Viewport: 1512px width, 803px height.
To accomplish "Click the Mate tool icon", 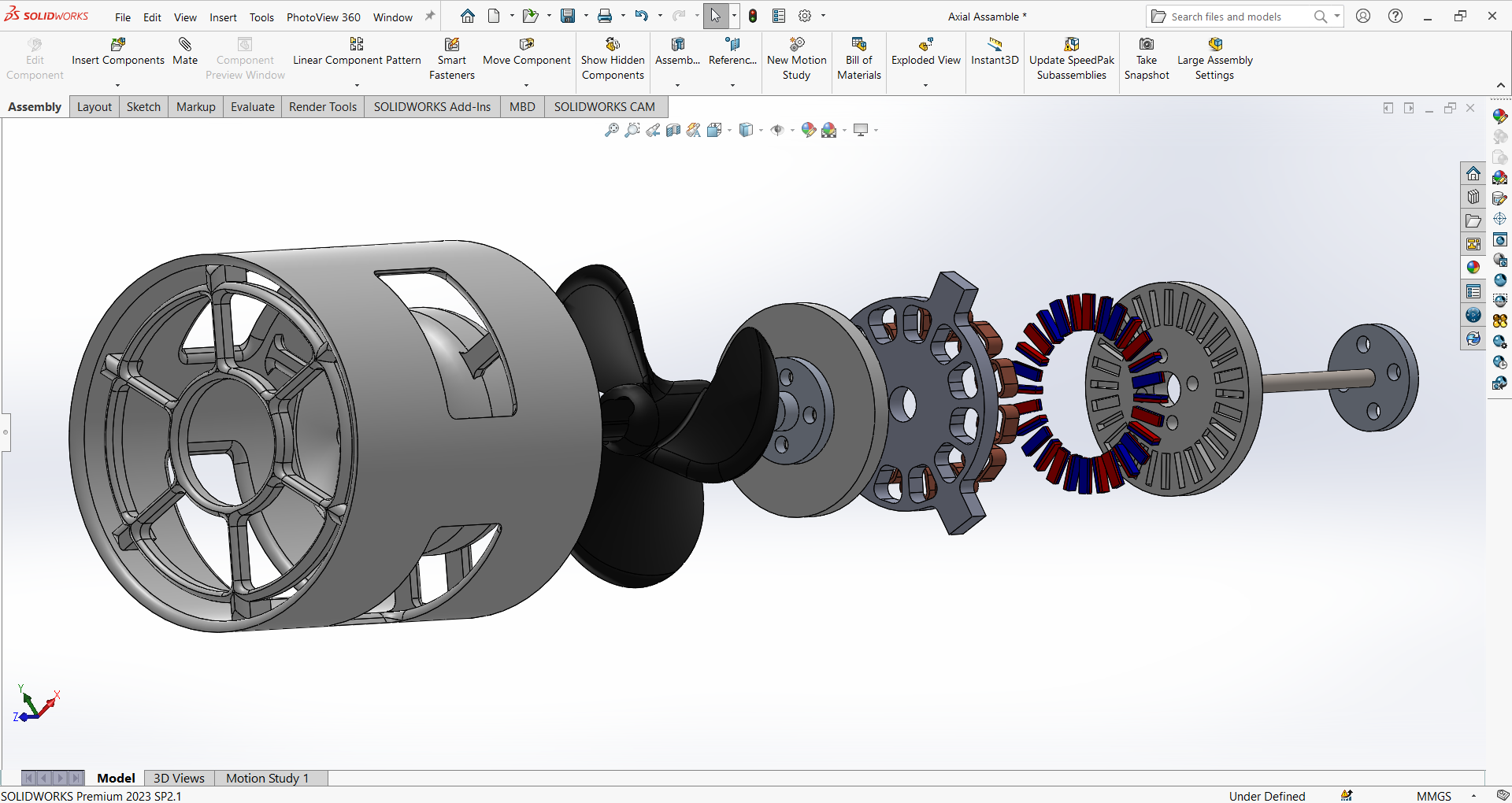I will tap(185, 45).
